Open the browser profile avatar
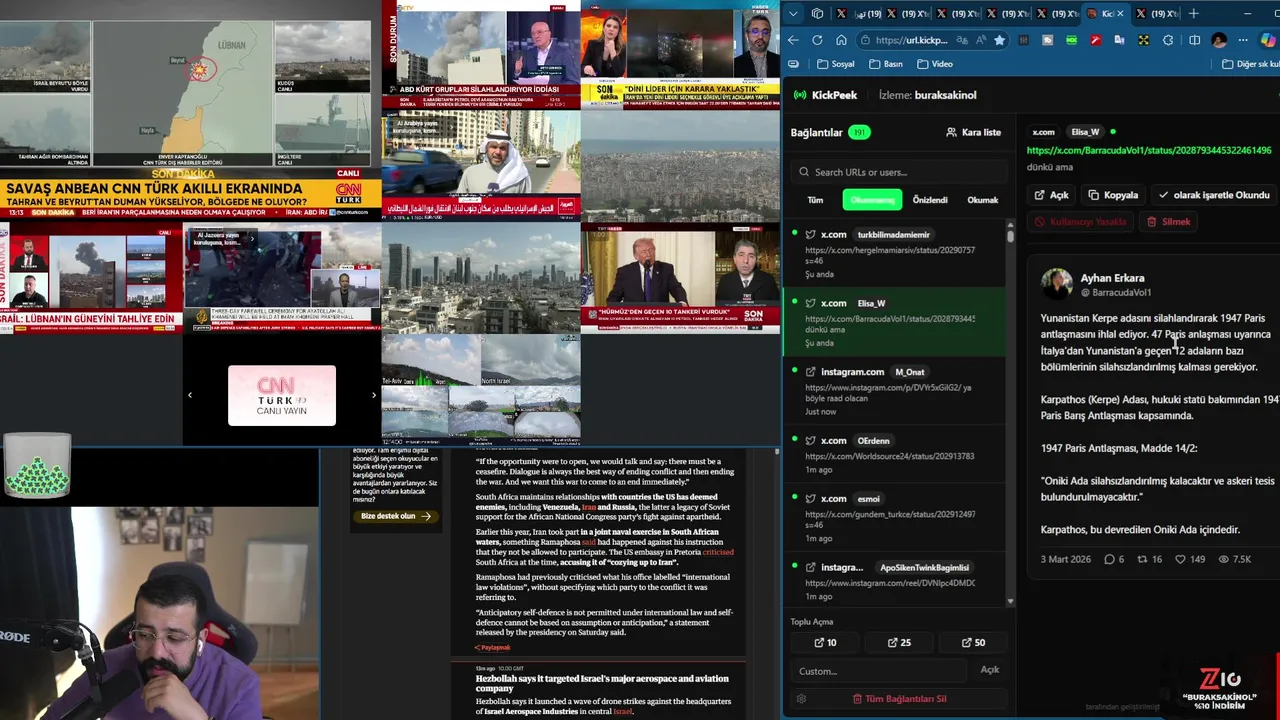Screen dimensions: 1280x720 click(x=1219, y=40)
